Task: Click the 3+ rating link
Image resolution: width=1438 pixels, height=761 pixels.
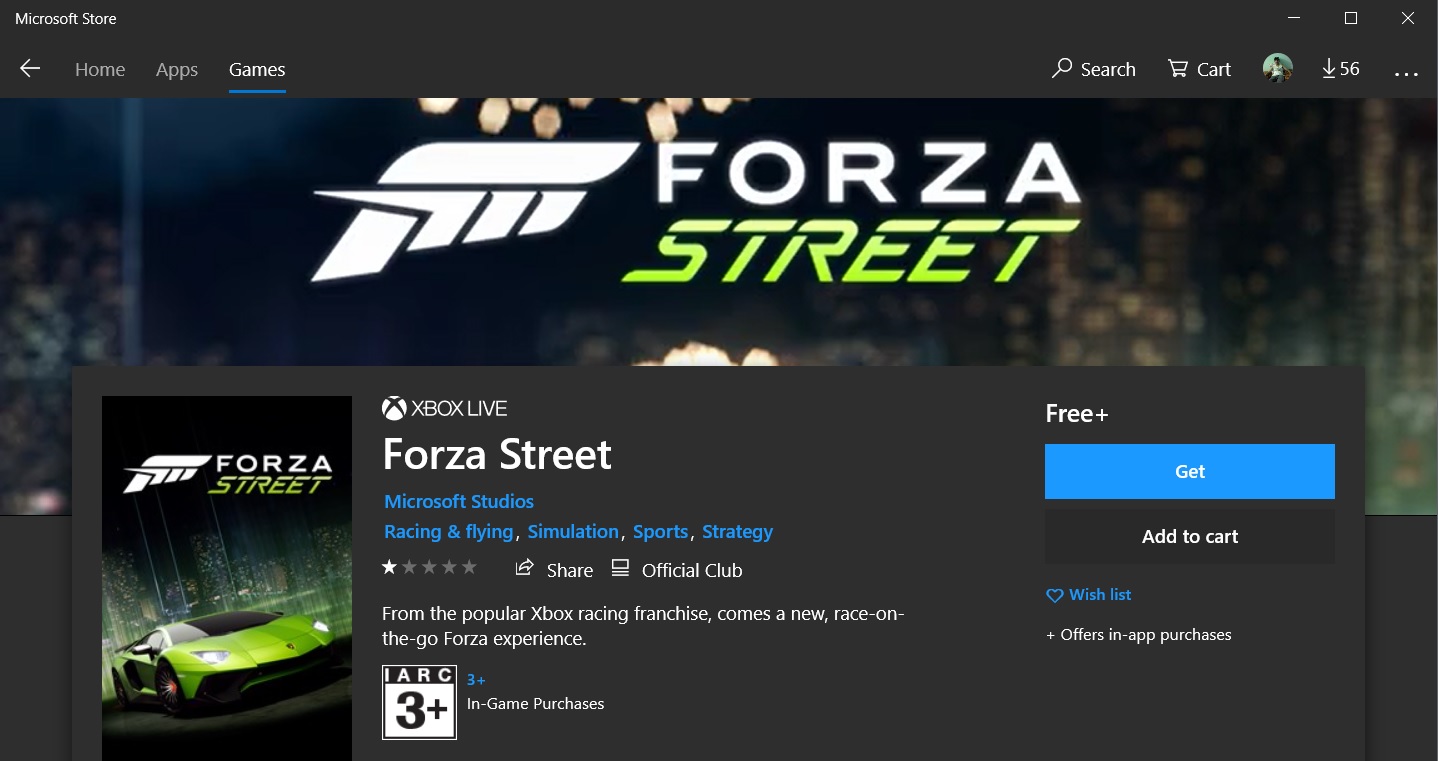Action: [475, 679]
